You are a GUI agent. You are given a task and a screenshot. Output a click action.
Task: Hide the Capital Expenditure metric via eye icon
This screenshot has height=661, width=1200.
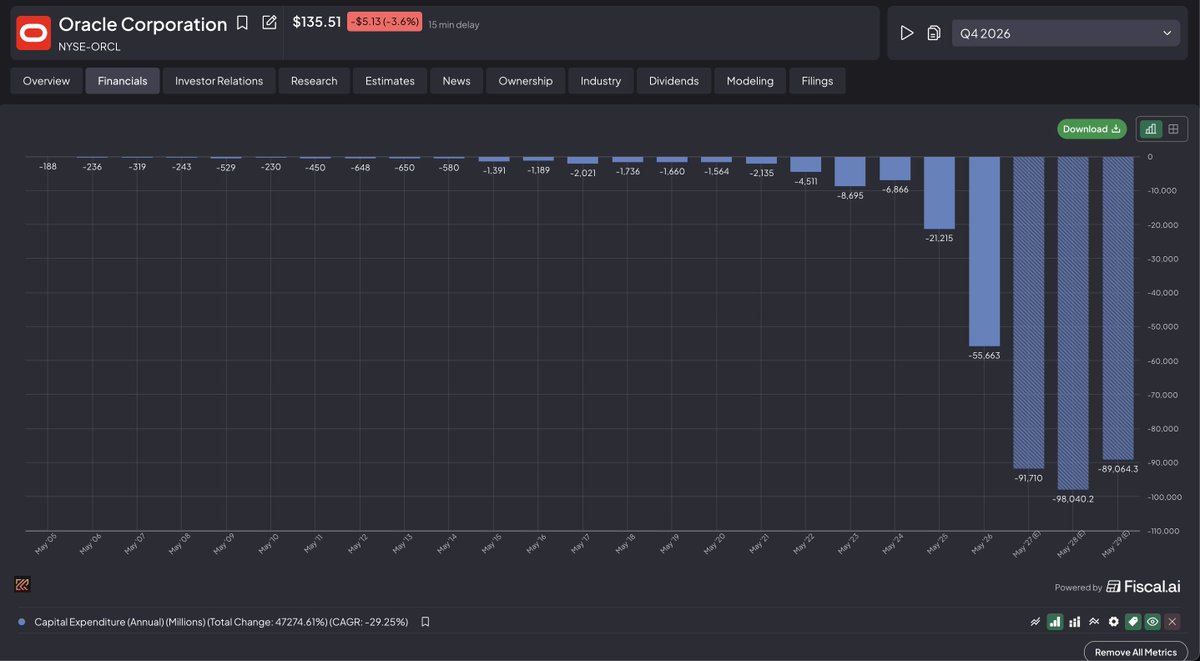tap(1153, 622)
